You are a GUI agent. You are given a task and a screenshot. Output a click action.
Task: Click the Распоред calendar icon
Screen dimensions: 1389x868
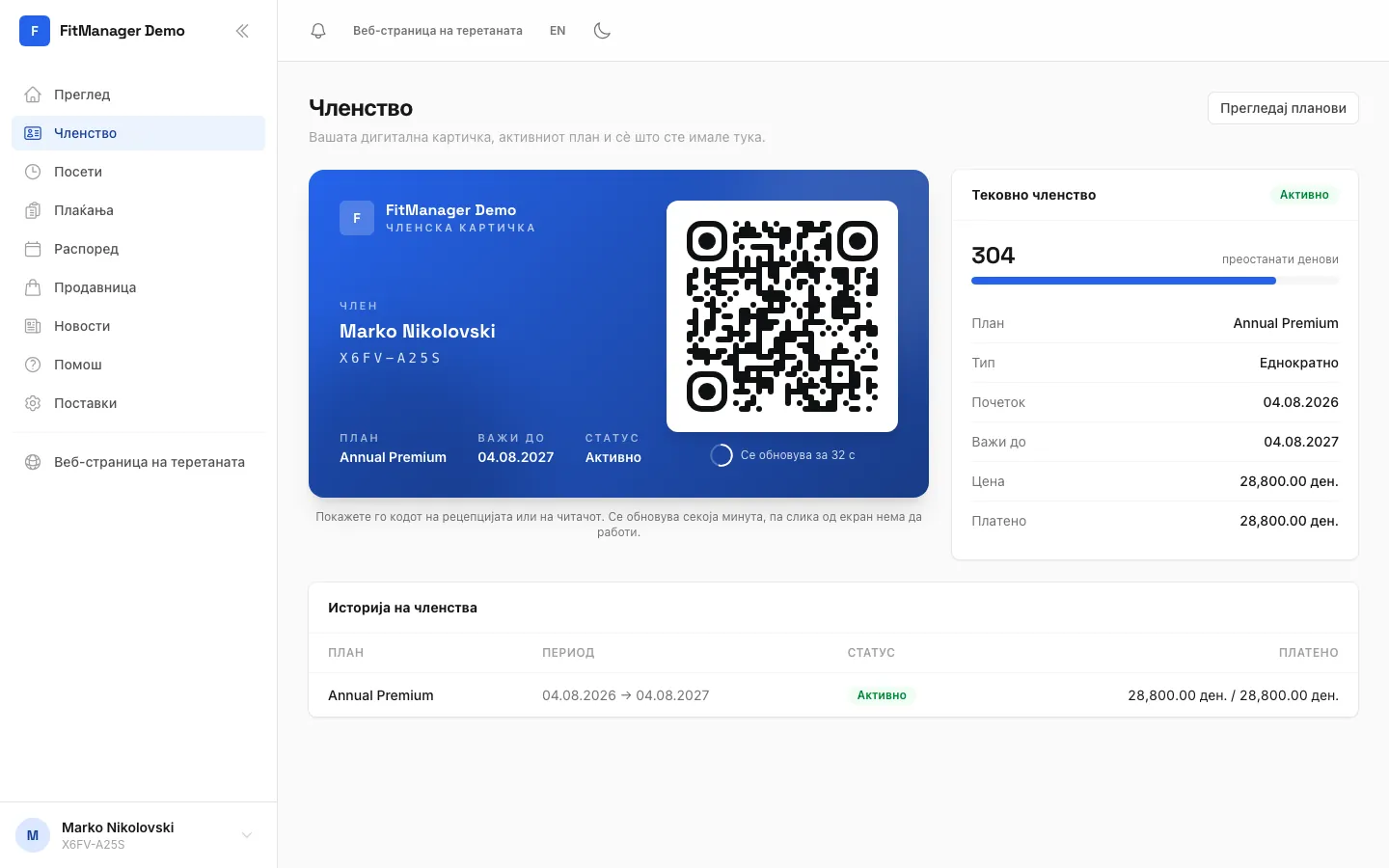coord(33,249)
